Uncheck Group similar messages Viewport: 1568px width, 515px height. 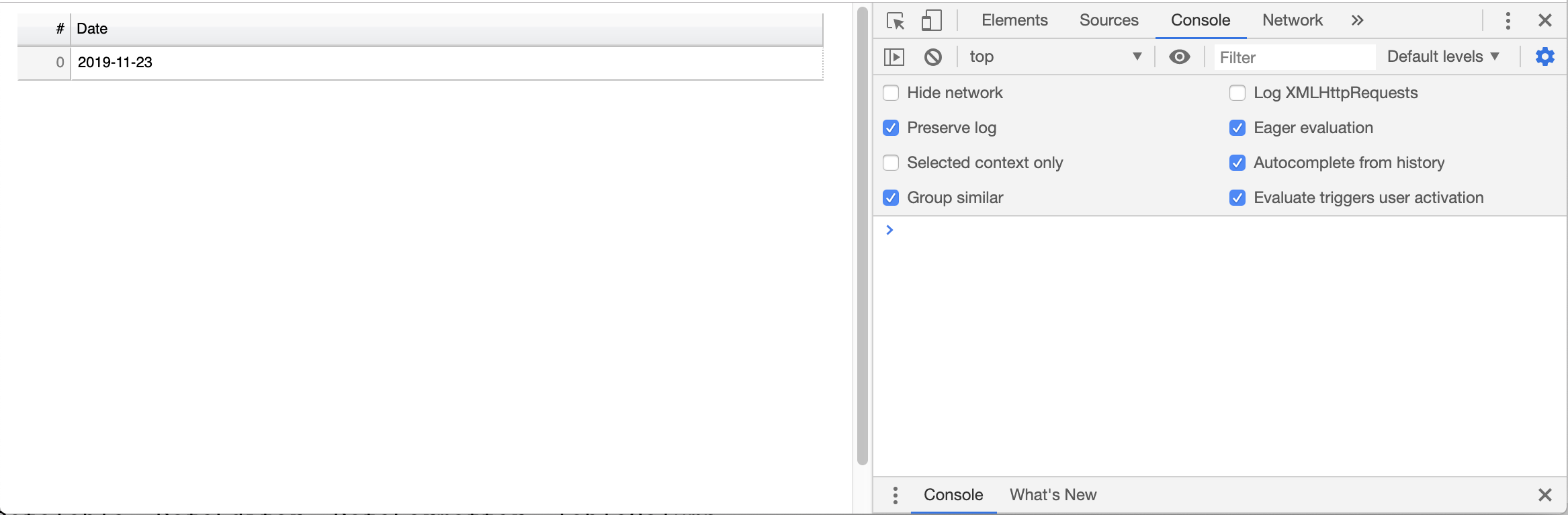tap(891, 197)
